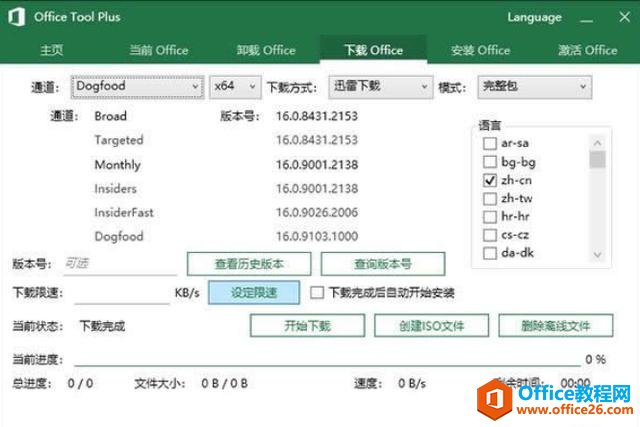Switch to the 当前 Office tab
This screenshot has width=640, height=427.
[x=159, y=50]
